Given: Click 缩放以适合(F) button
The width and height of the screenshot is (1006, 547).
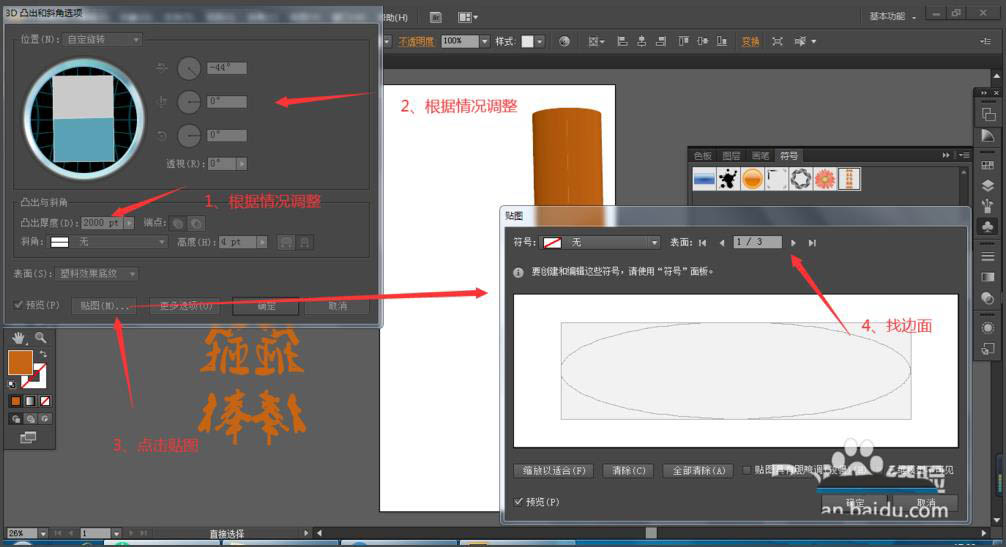Looking at the screenshot, I should tap(554, 471).
